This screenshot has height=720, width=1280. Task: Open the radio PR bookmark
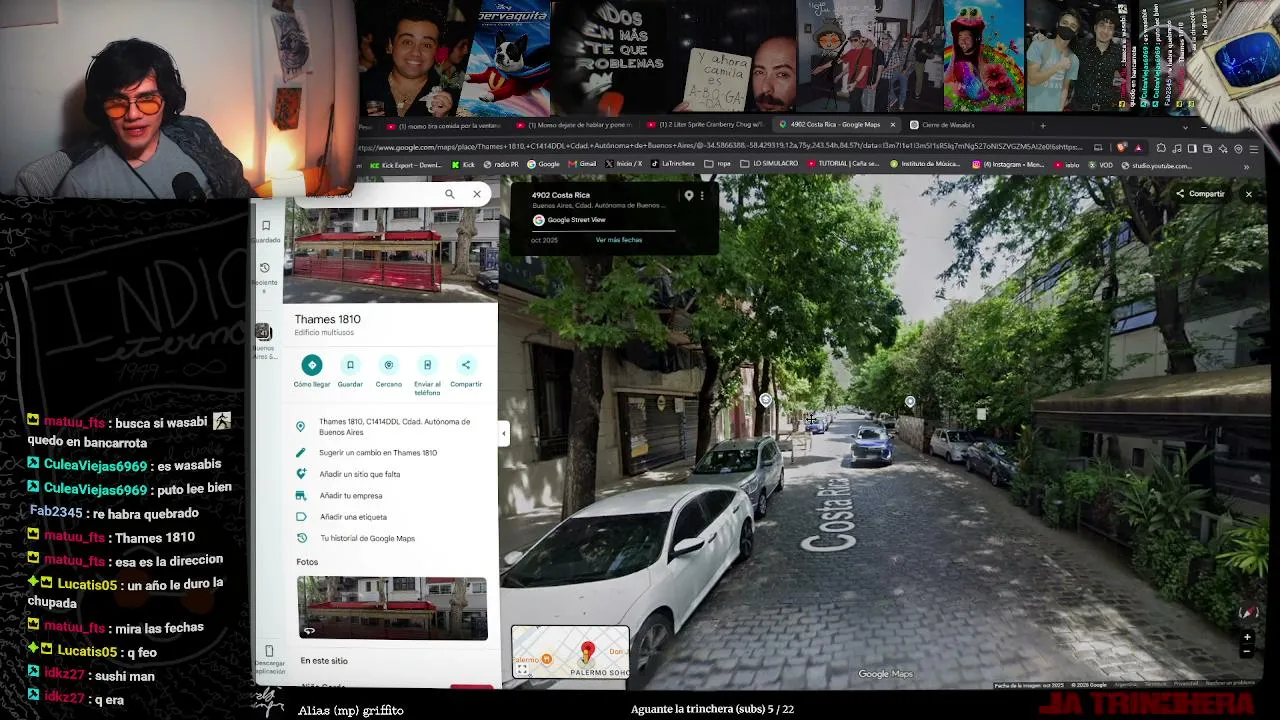(x=500, y=164)
